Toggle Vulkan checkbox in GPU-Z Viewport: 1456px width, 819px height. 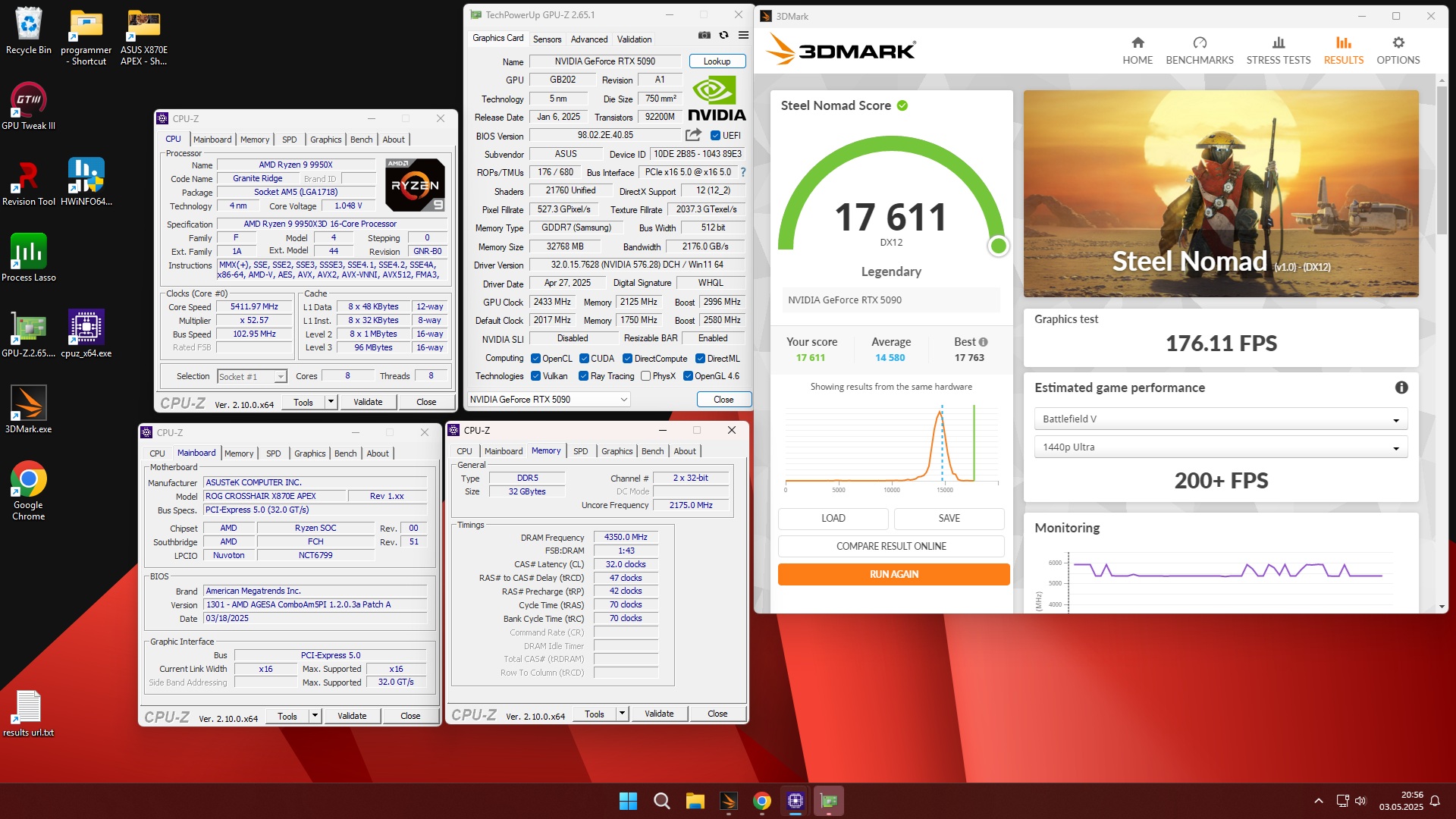tap(536, 376)
